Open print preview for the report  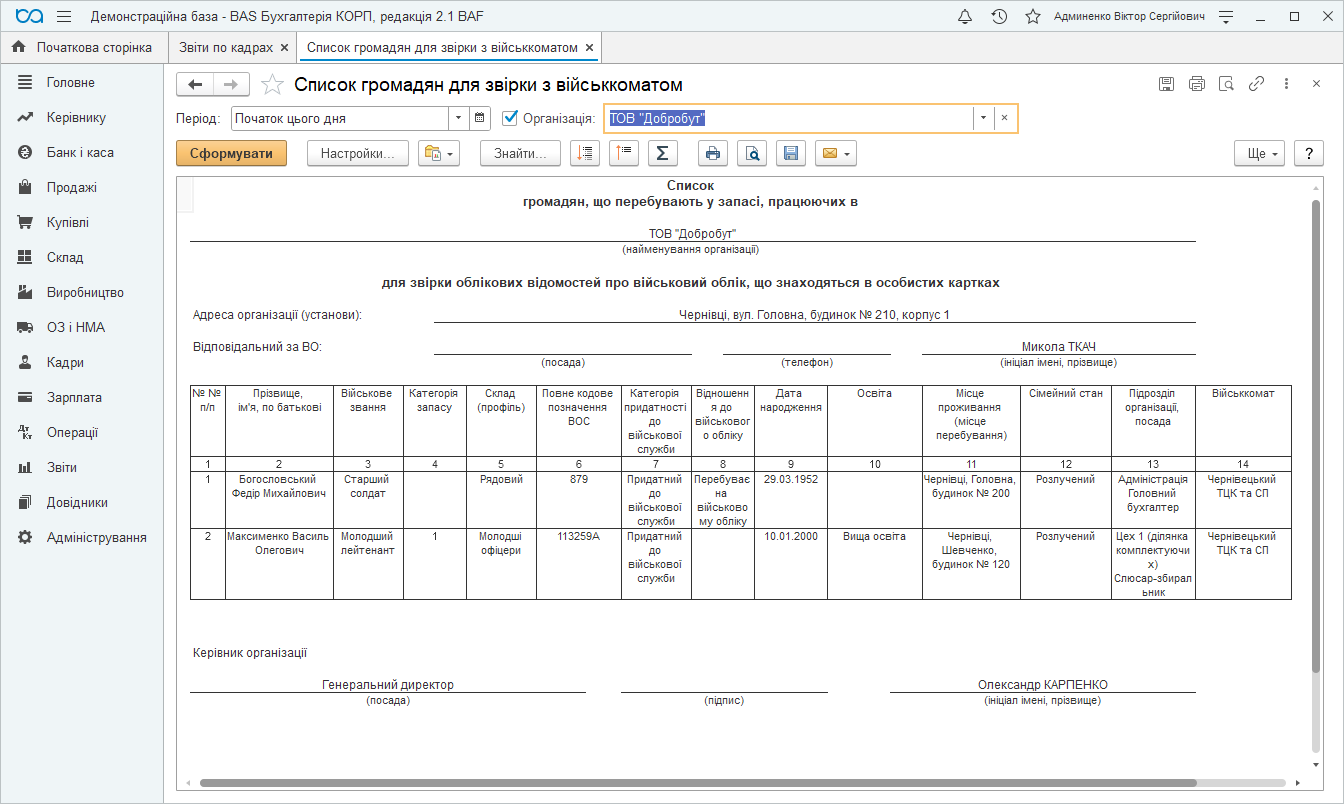752,153
